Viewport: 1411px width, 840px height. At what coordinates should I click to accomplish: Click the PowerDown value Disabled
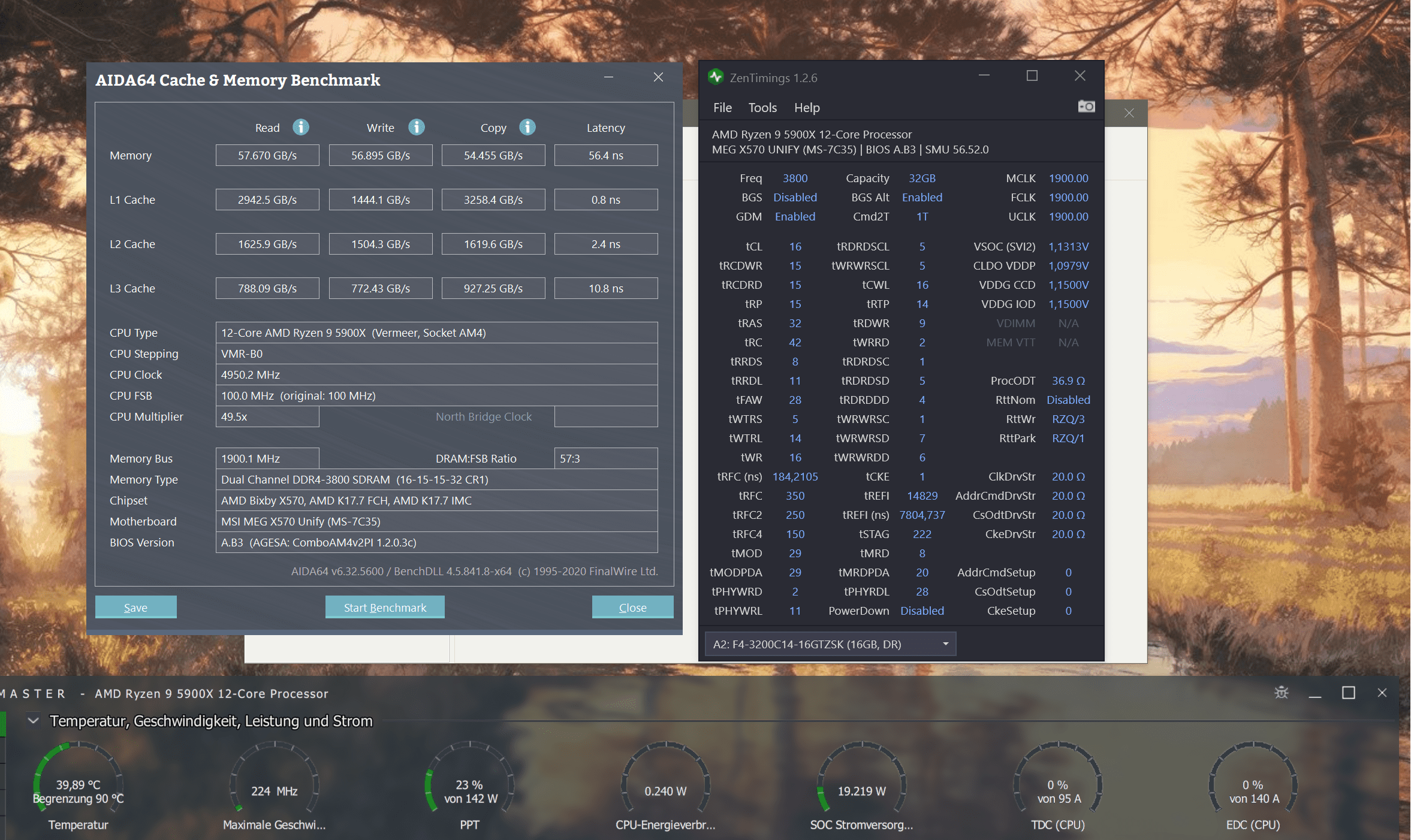click(x=922, y=611)
